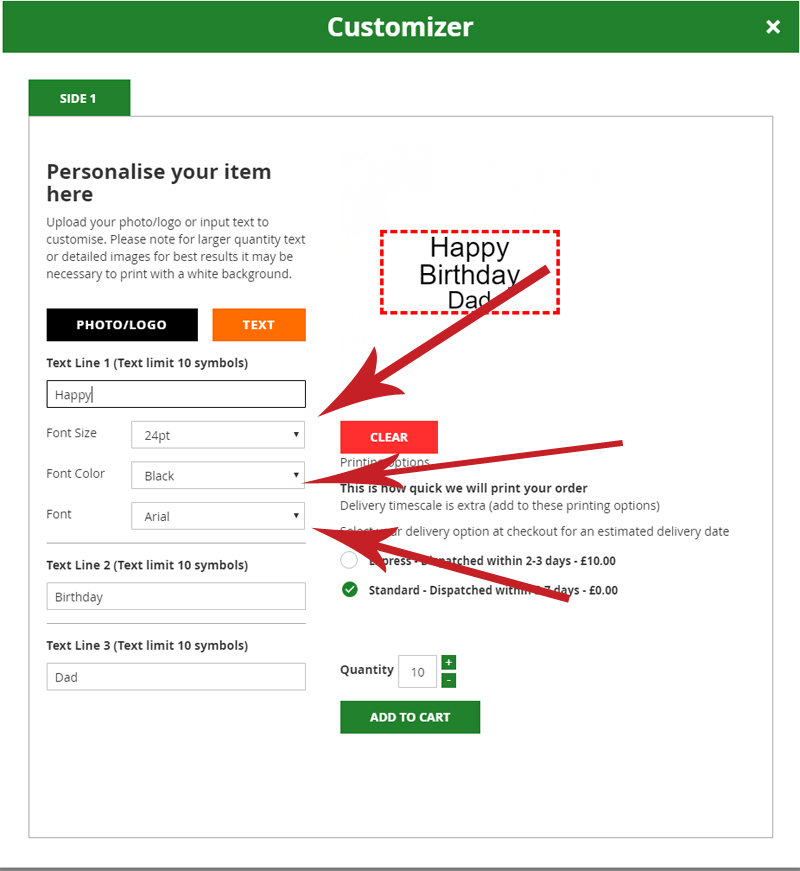This screenshot has width=800, height=871.
Task: Click the Text Line 3 Dad field
Action: coord(176,677)
